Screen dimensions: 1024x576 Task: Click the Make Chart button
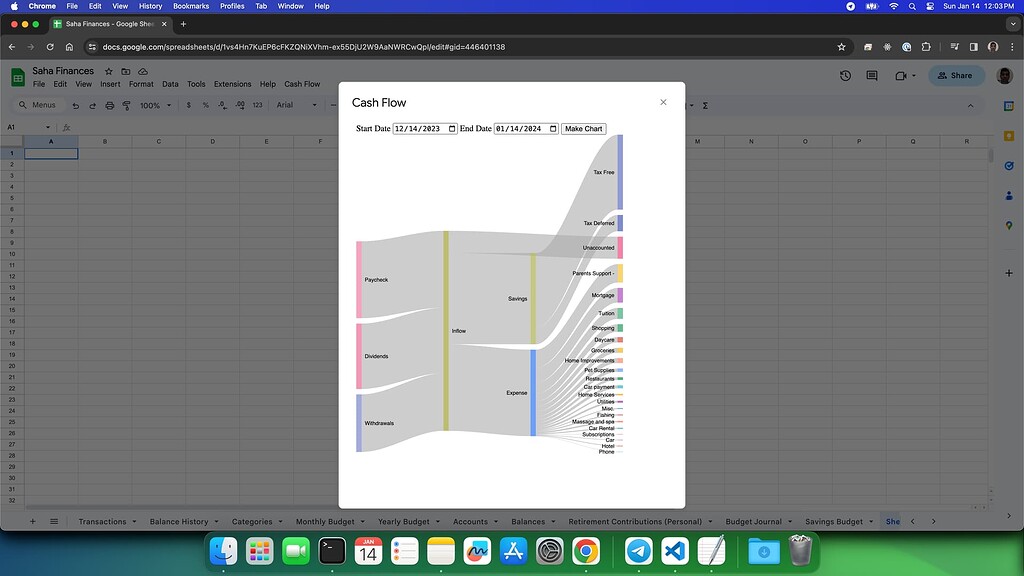(x=583, y=128)
